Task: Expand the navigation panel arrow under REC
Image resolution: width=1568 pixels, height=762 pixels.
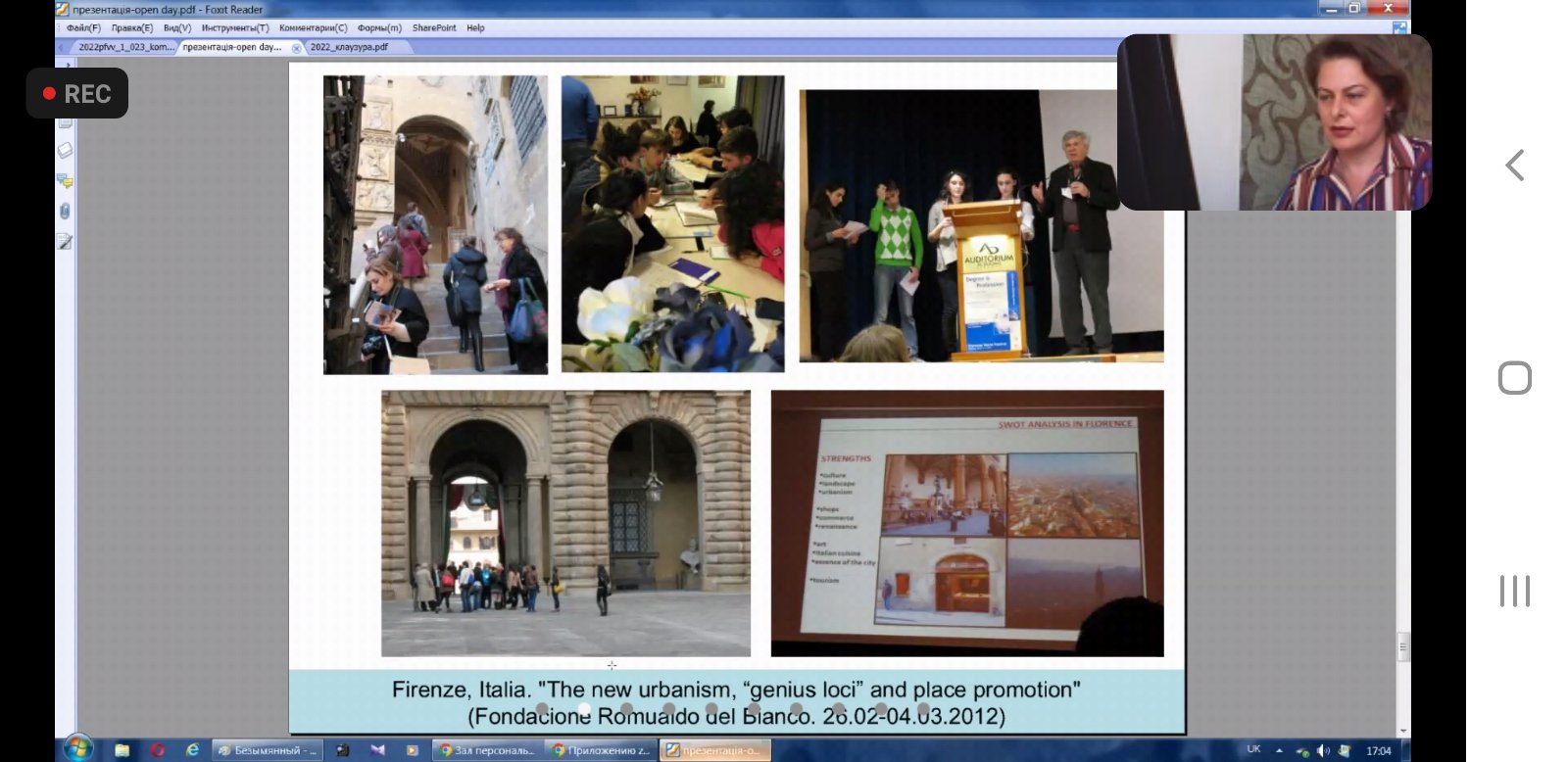Action: coord(66,65)
